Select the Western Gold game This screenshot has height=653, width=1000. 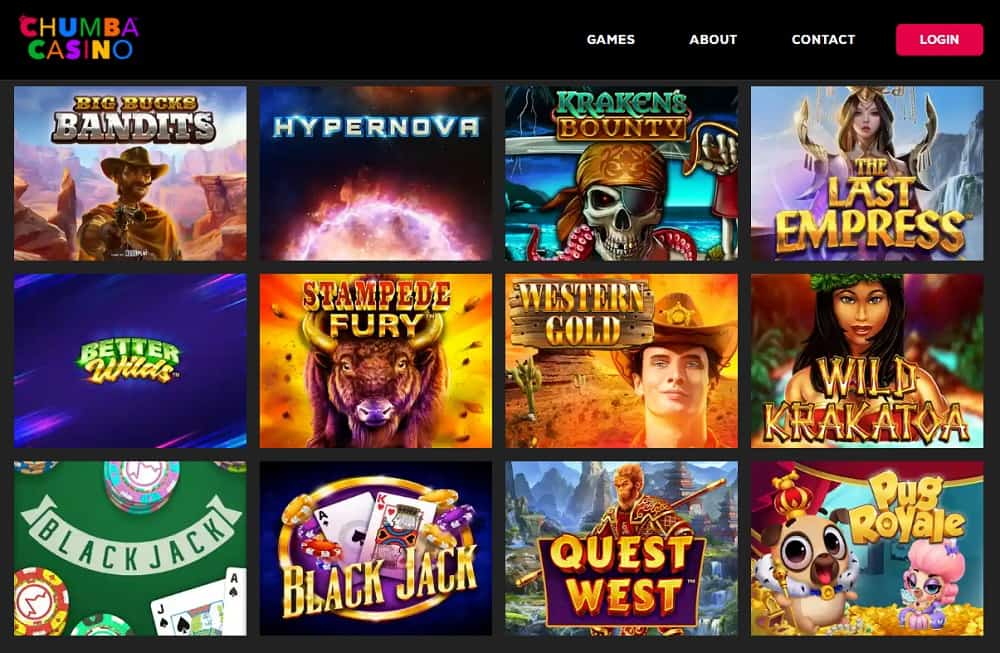621,361
